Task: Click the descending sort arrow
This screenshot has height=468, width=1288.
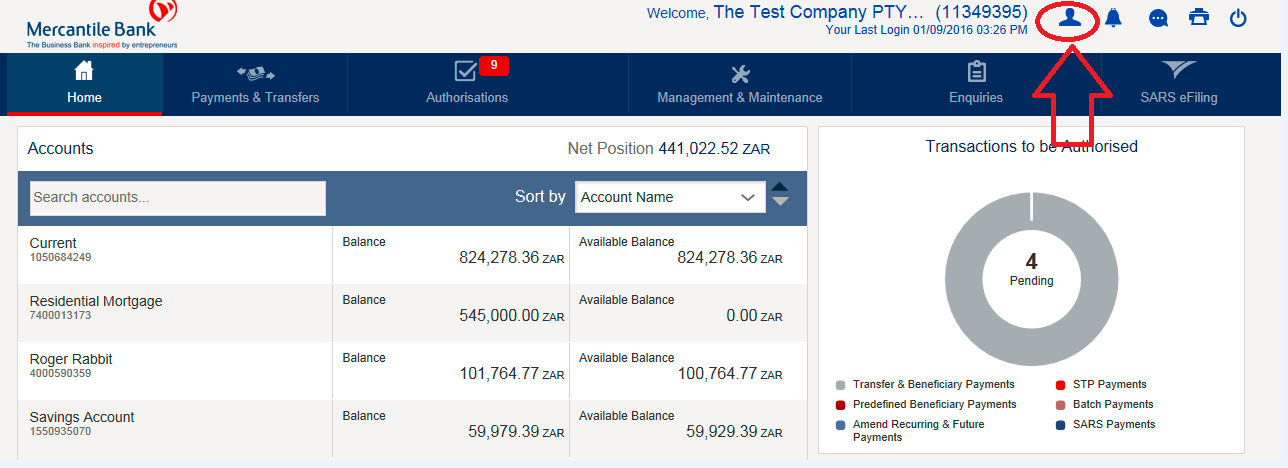Action: pos(781,203)
